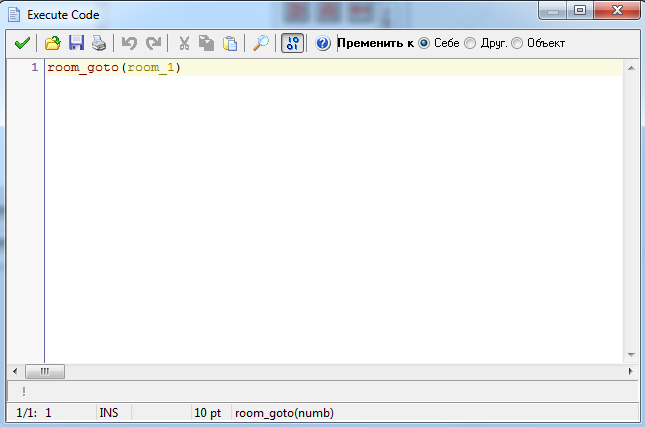Maximize the Execute Code window
Image resolution: width=645 pixels, height=427 pixels.
tap(580, 10)
